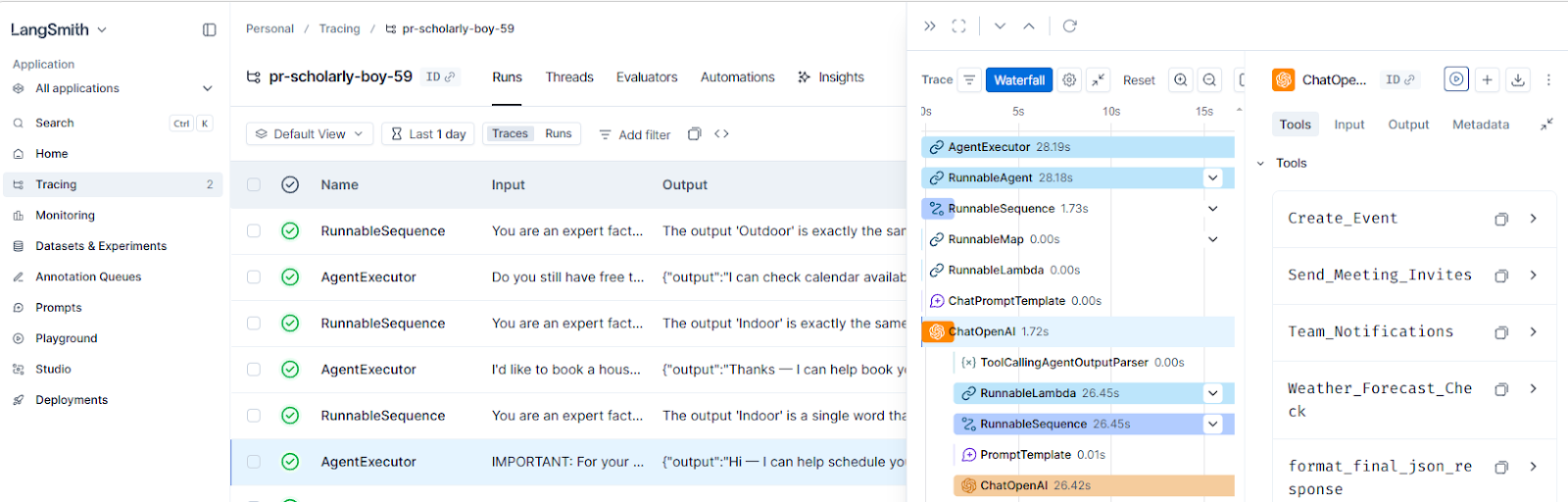Expand the Create_Event tool details

[1534, 219]
